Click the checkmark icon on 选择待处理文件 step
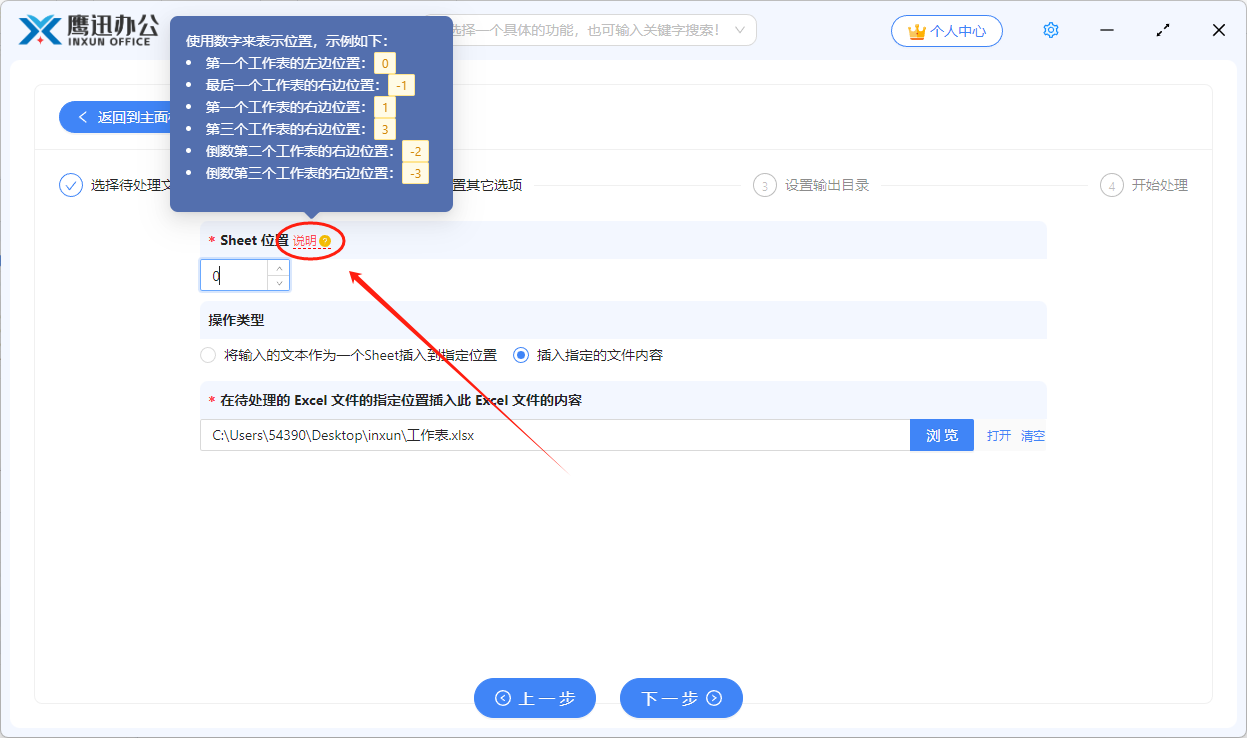Image resolution: width=1247 pixels, height=738 pixels. 69,184
